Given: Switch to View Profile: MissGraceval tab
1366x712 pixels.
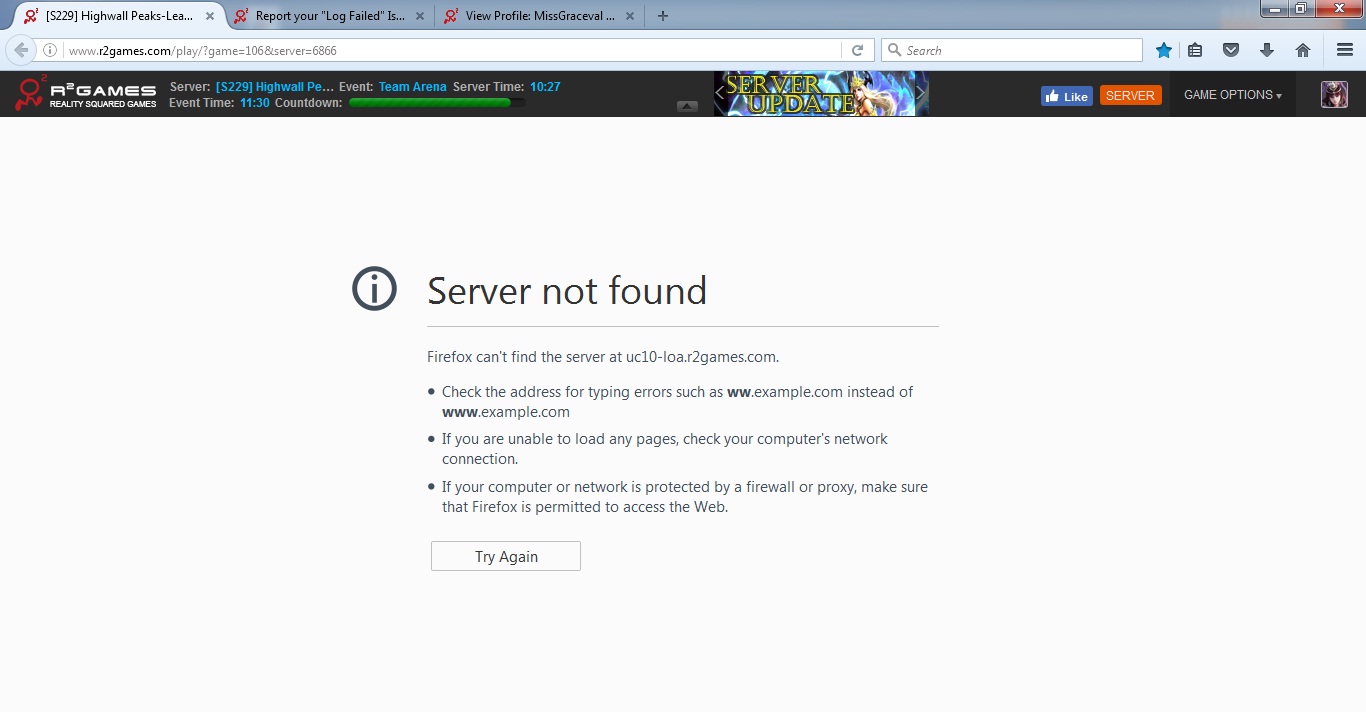Looking at the screenshot, I should tap(539, 16).
